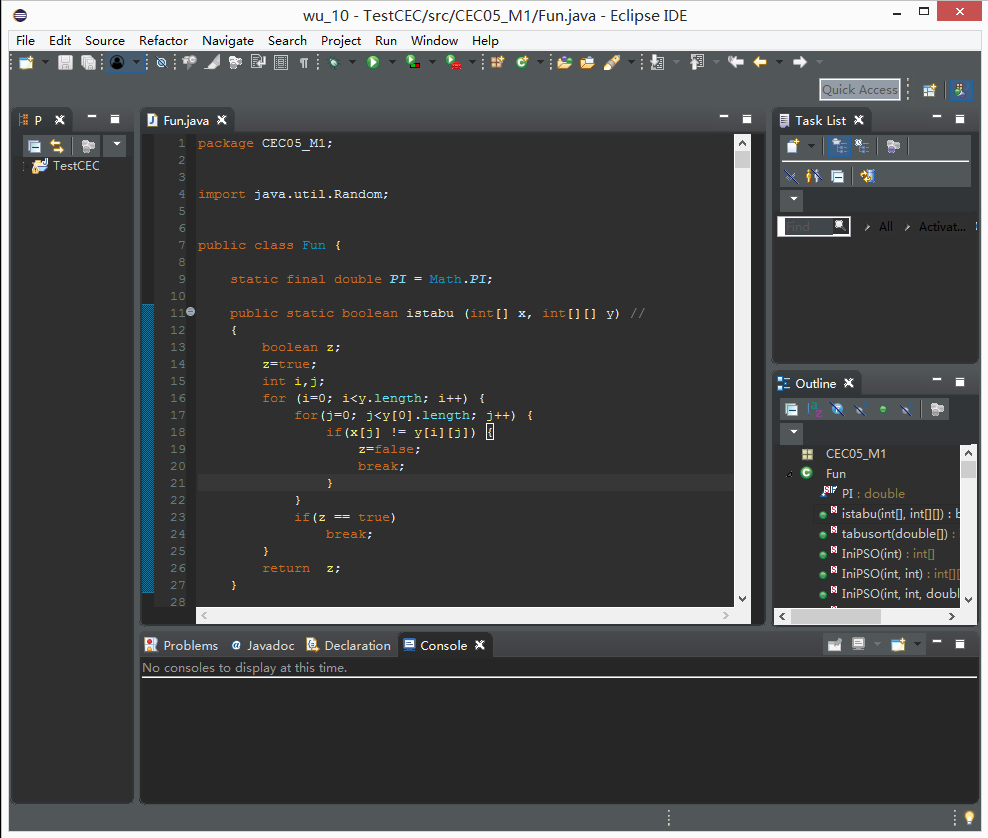Click Collapse All in Outline view
Screen dimensions: 988x838
pos(791,410)
